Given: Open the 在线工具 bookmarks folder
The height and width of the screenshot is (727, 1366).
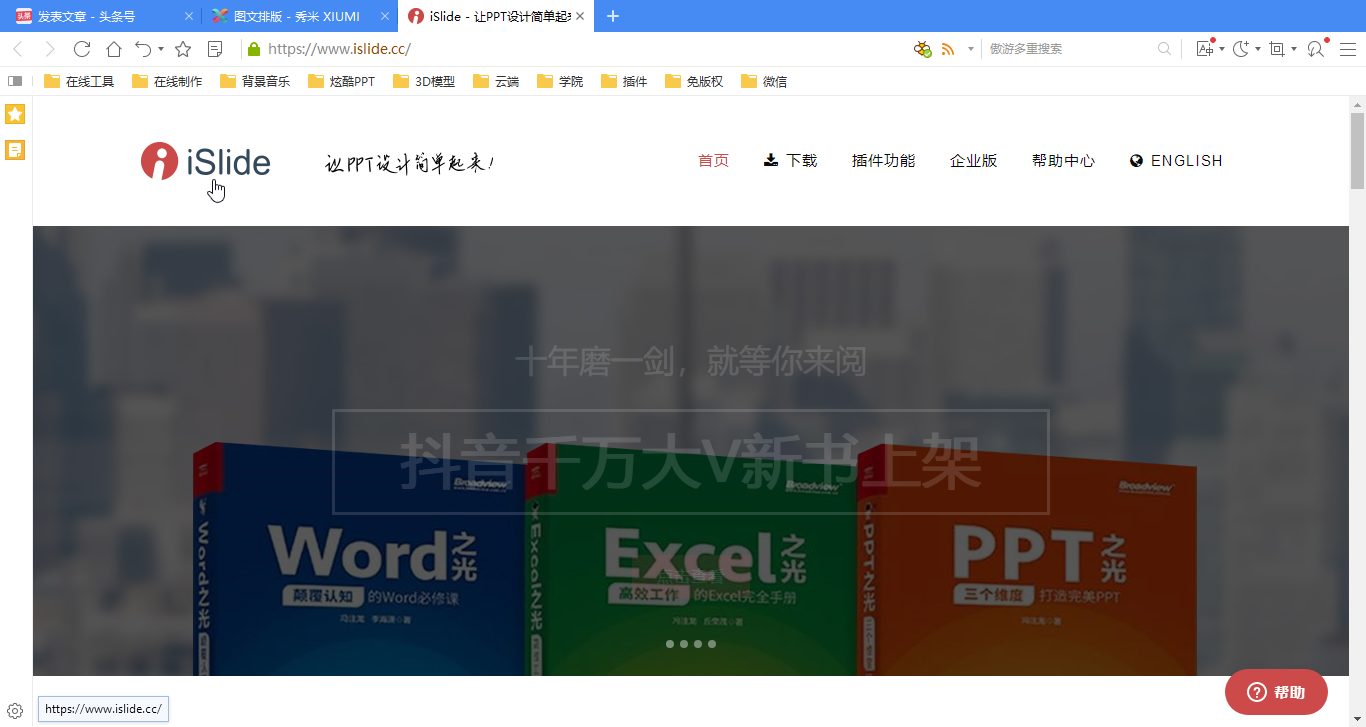Looking at the screenshot, I should coord(79,81).
